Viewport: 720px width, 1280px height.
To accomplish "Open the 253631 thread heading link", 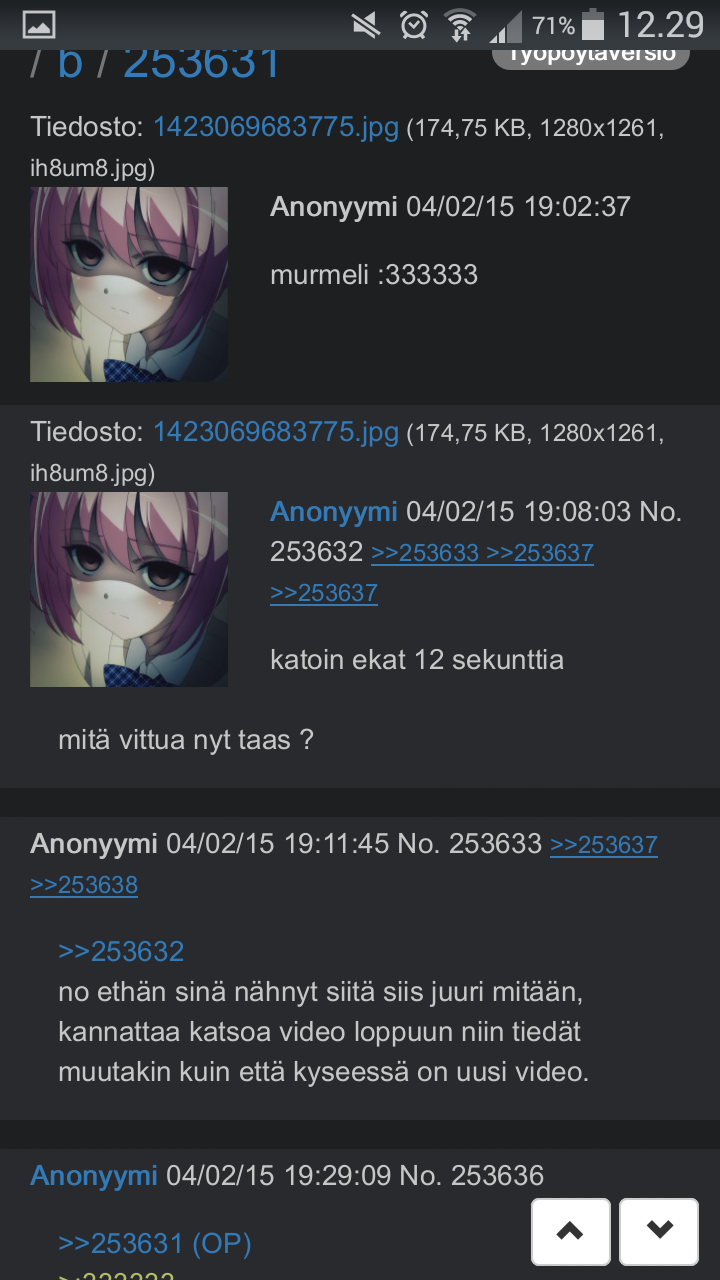I will click(202, 63).
